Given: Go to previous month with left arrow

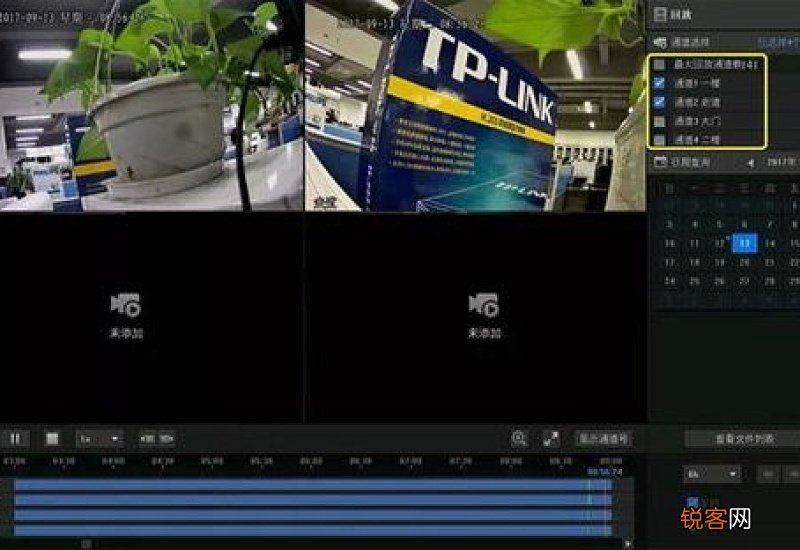Looking at the screenshot, I should pos(751,163).
